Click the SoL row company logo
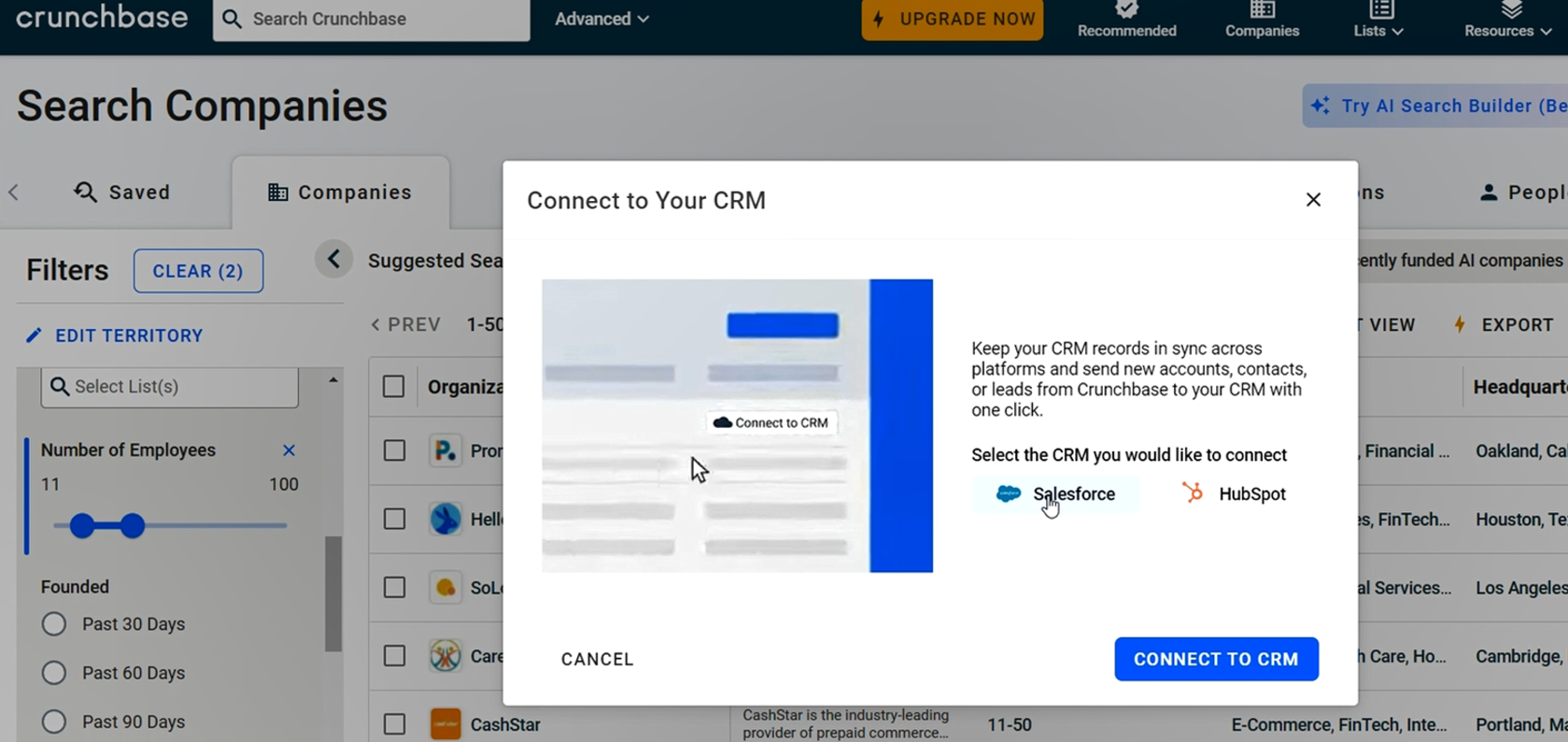The height and width of the screenshot is (742, 1568). tap(445, 587)
